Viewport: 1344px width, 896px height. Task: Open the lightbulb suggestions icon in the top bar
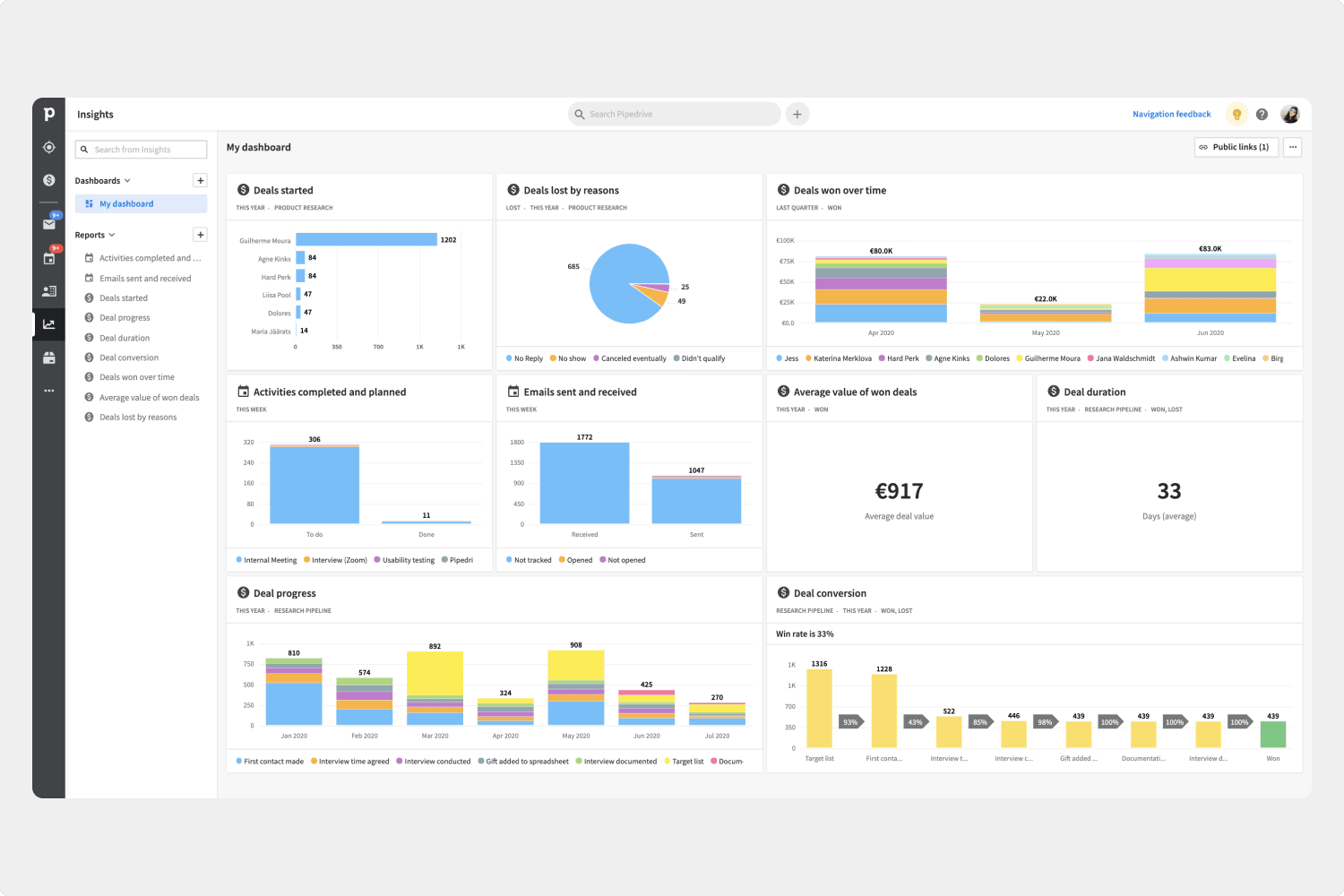point(1237,114)
